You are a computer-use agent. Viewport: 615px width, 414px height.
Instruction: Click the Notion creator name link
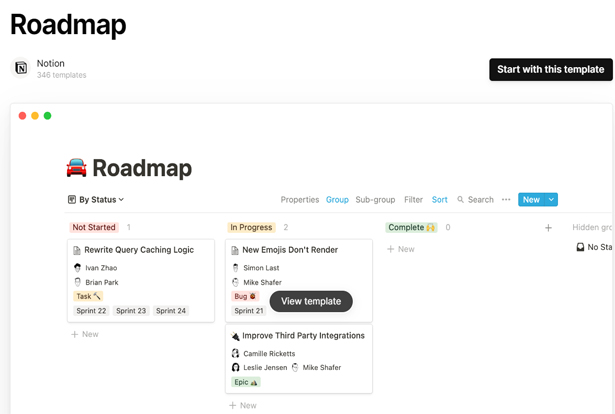tap(51, 64)
